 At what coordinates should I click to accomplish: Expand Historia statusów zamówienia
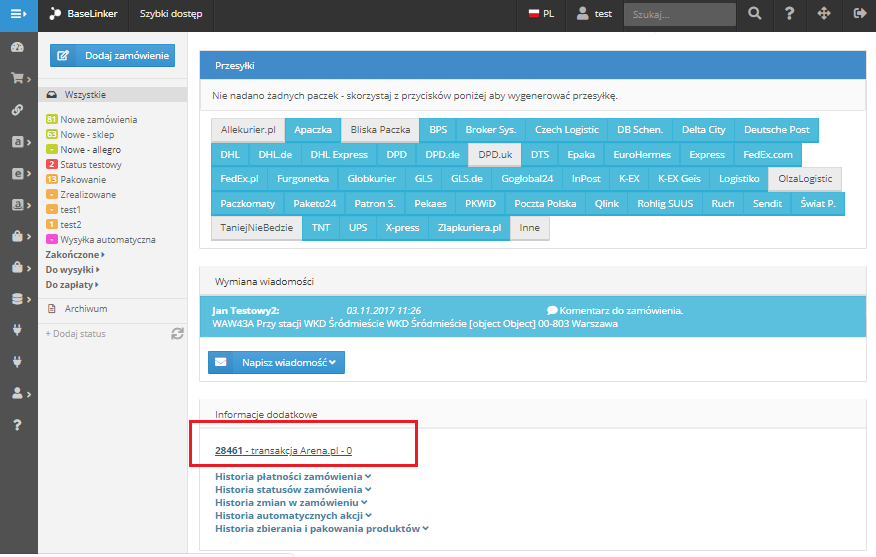coord(293,489)
